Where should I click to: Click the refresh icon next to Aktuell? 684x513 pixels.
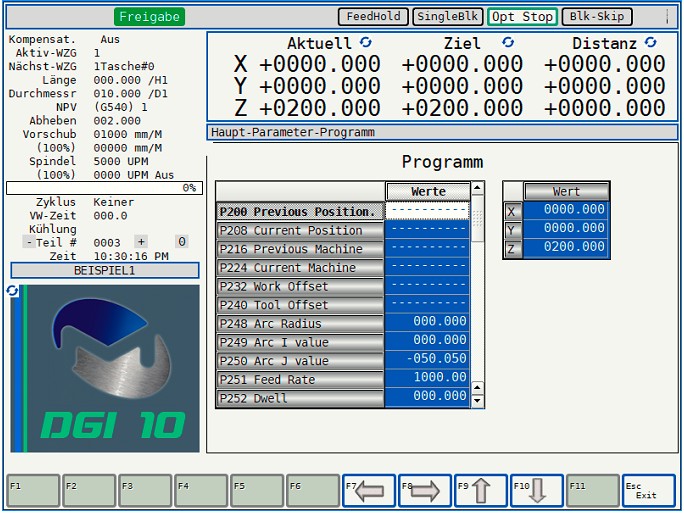366,42
